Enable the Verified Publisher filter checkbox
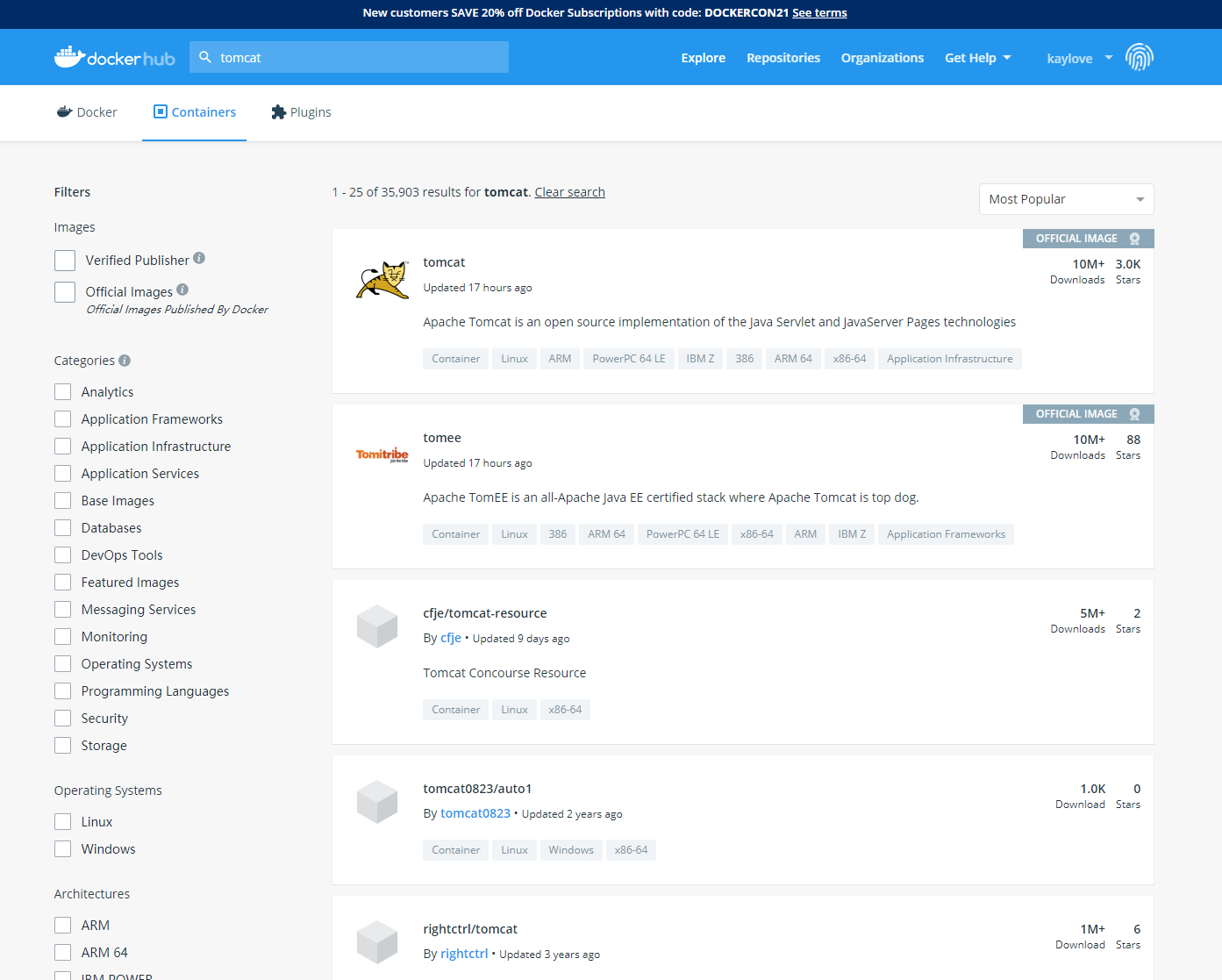The width and height of the screenshot is (1222, 980). [x=65, y=261]
